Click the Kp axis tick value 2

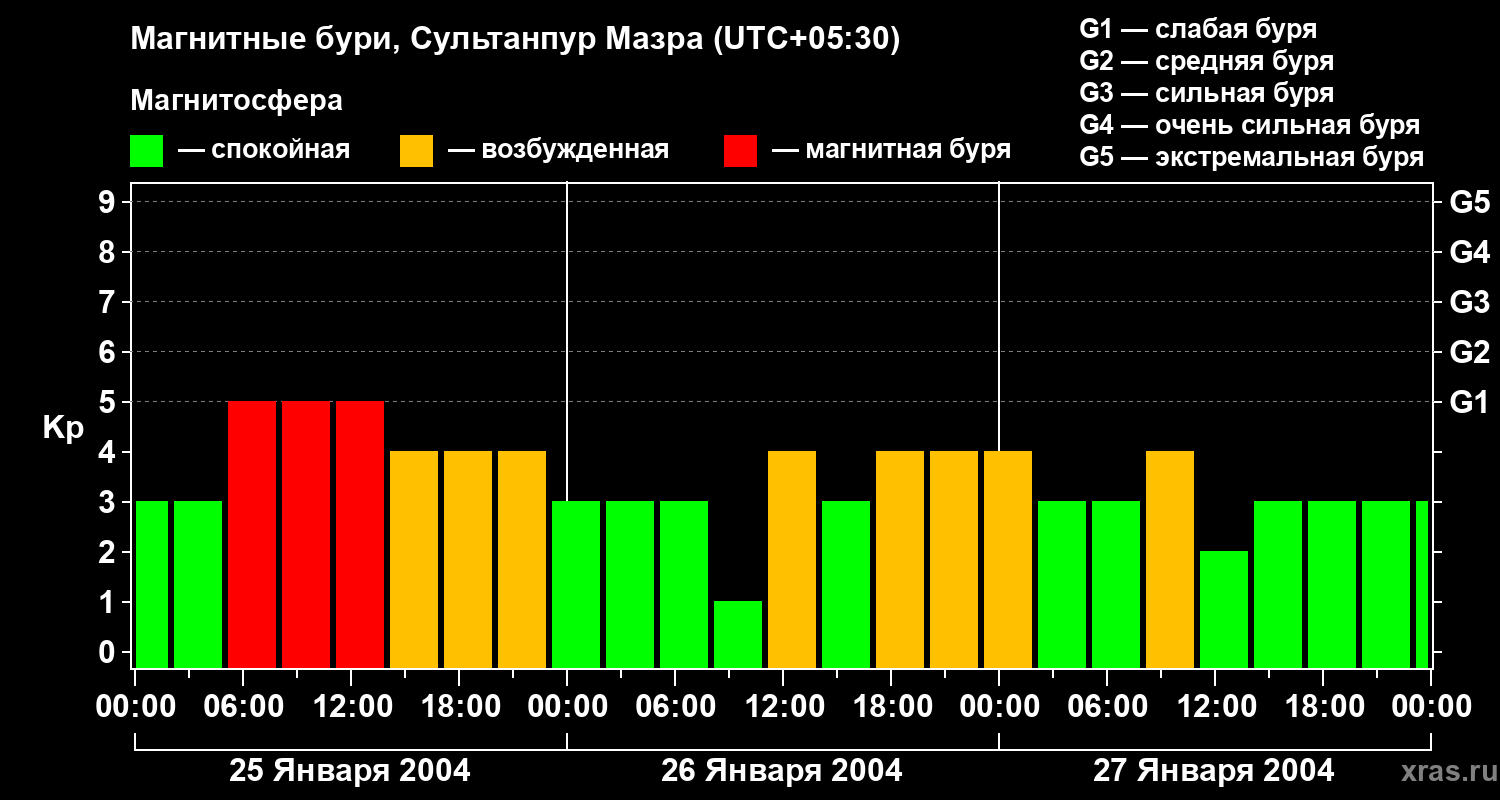[x=109, y=552]
